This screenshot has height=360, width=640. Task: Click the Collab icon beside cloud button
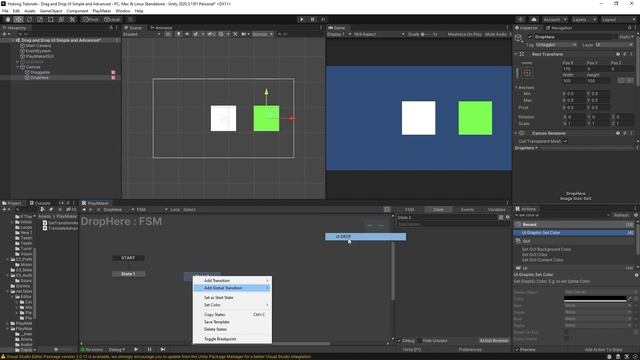click(x=521, y=20)
